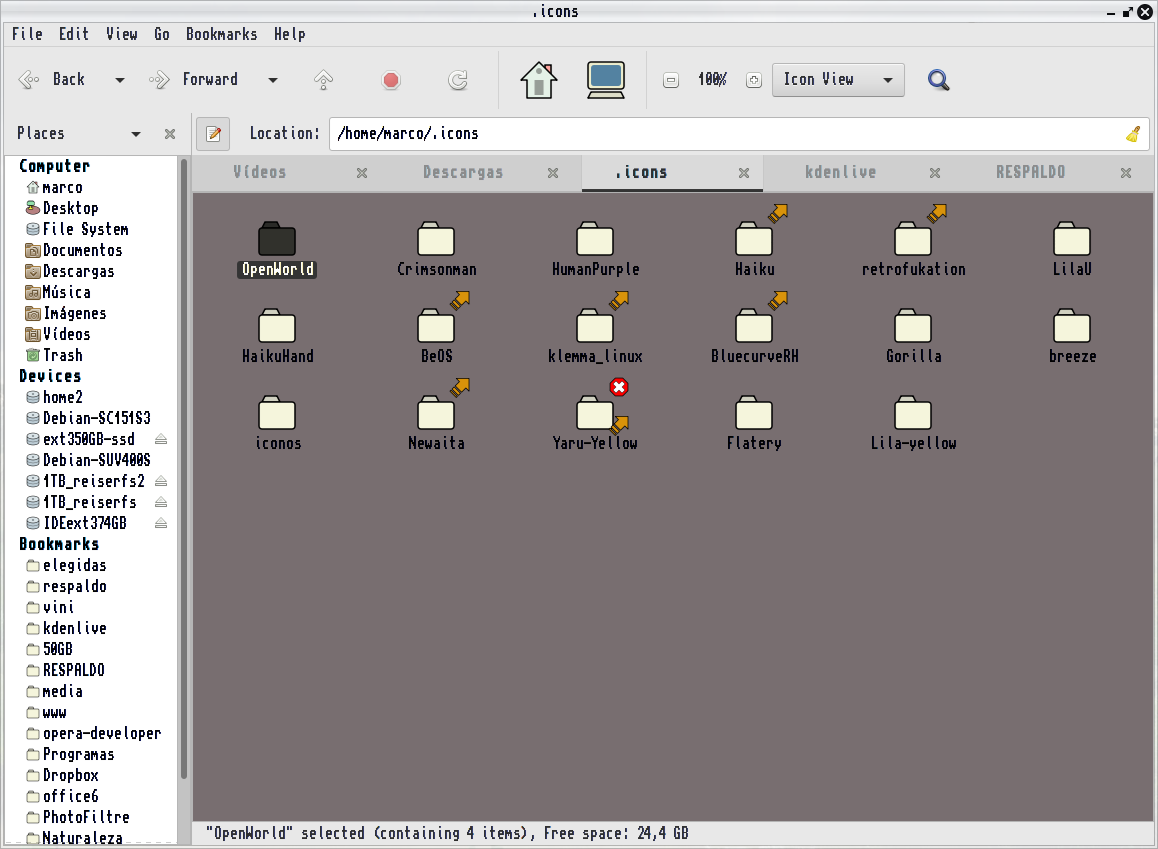1158x849 pixels.
Task: Eject the IDEext374GB device
Action: point(161,523)
